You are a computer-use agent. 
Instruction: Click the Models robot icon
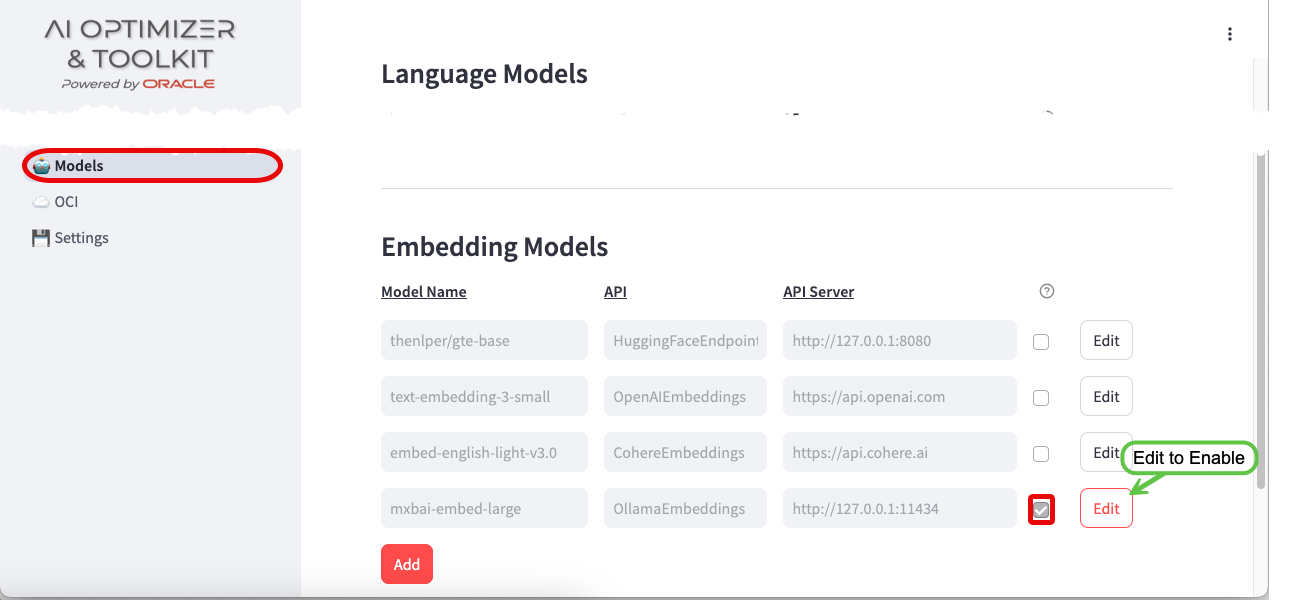[x=41, y=166]
